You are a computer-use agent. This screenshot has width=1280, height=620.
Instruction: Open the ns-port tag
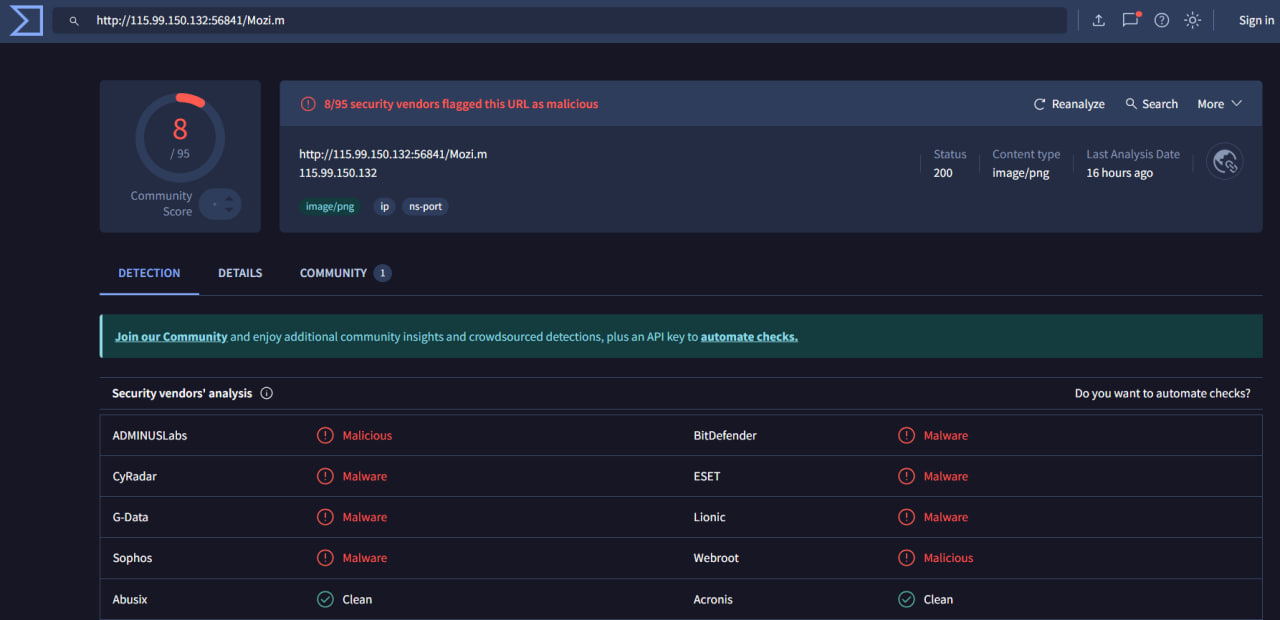pyautogui.click(x=425, y=206)
